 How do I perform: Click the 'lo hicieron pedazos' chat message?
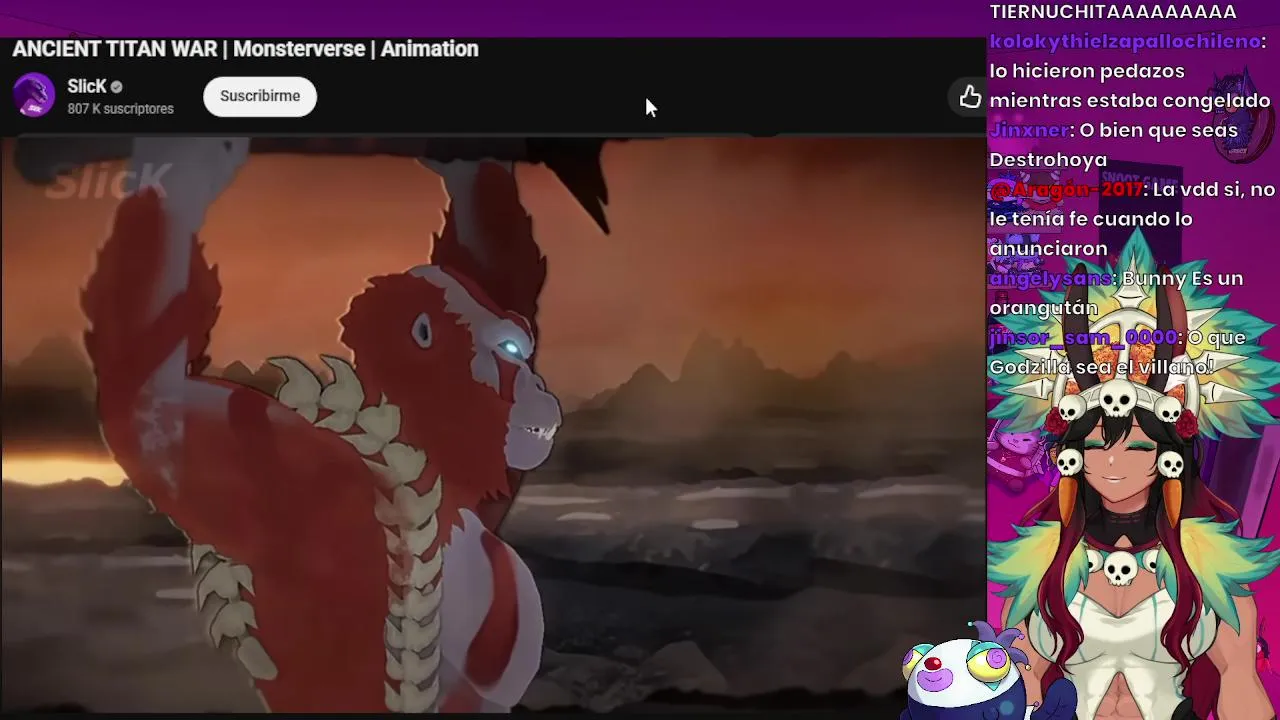point(1130,86)
